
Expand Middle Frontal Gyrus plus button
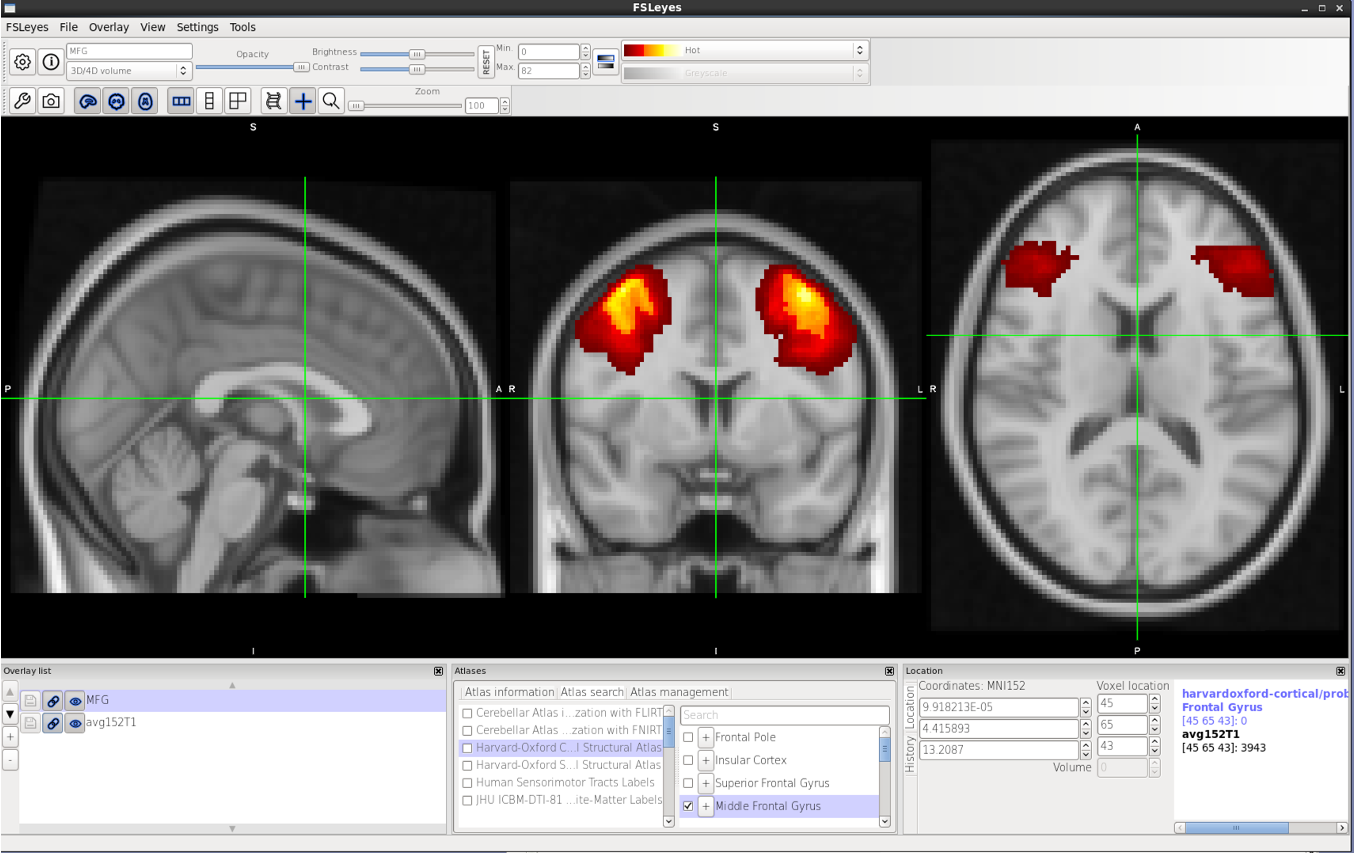[705, 806]
